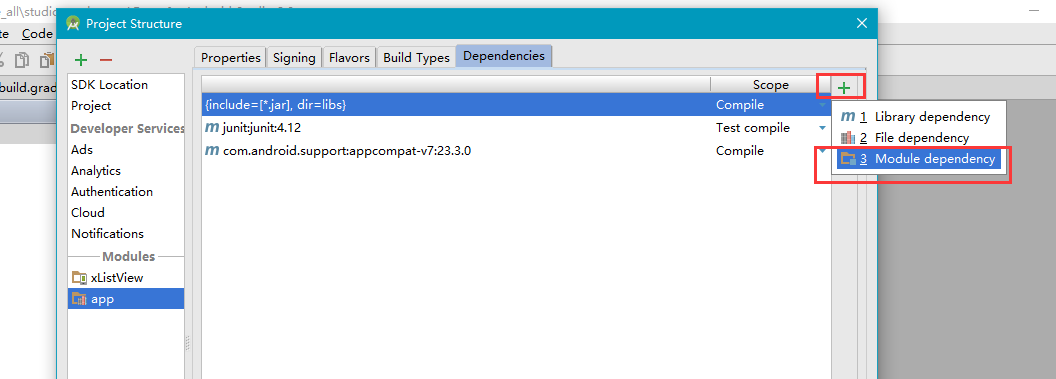Screen dimensions: 1056x379
Task: Select the app module
Action: click(x=126, y=299)
